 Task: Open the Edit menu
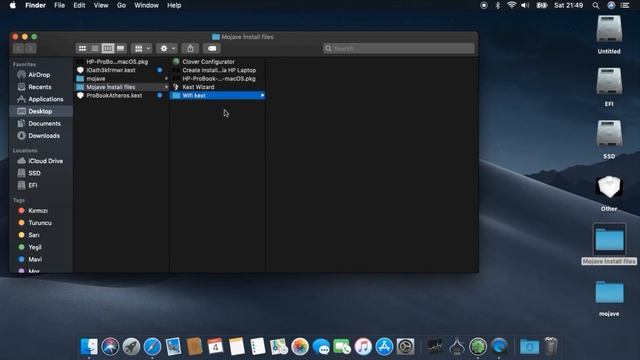point(79,5)
